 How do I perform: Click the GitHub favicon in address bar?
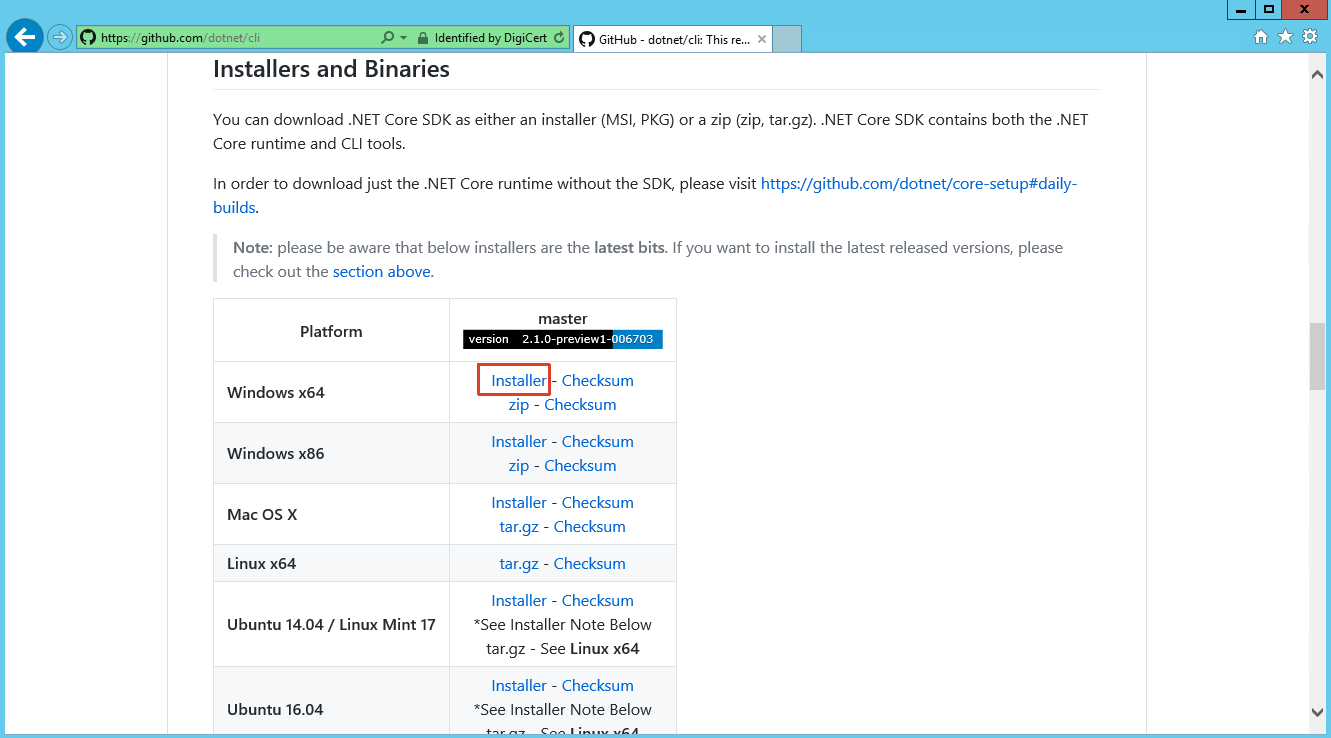click(x=88, y=38)
